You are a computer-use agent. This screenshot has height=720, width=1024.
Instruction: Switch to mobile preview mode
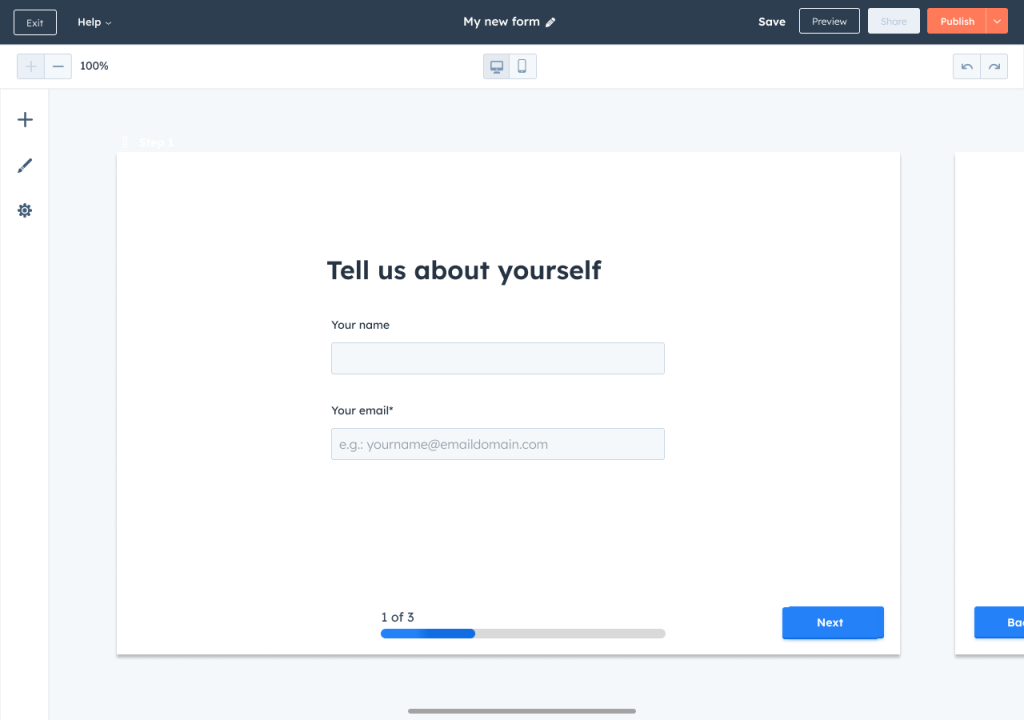point(522,66)
